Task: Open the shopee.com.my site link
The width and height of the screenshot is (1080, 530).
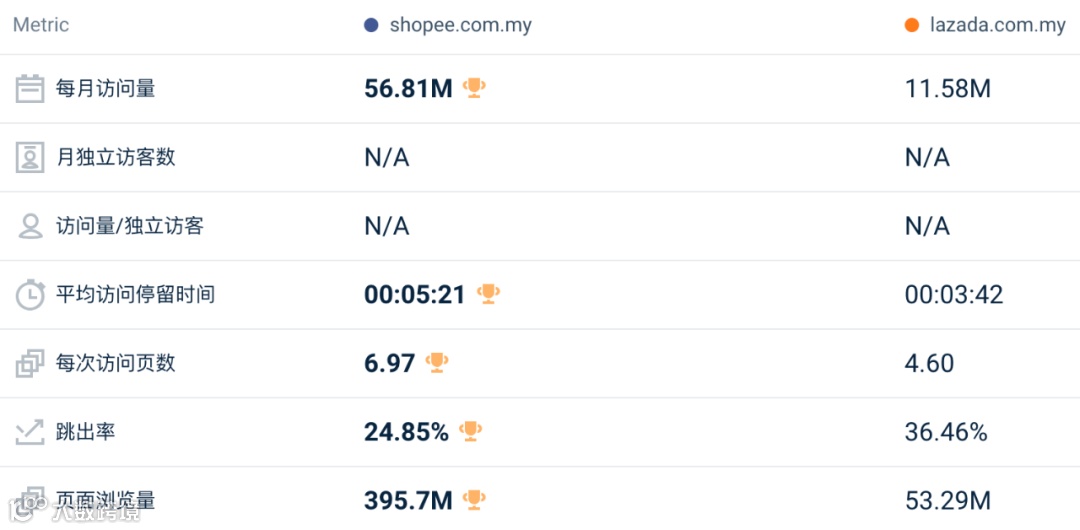Action: click(x=460, y=25)
